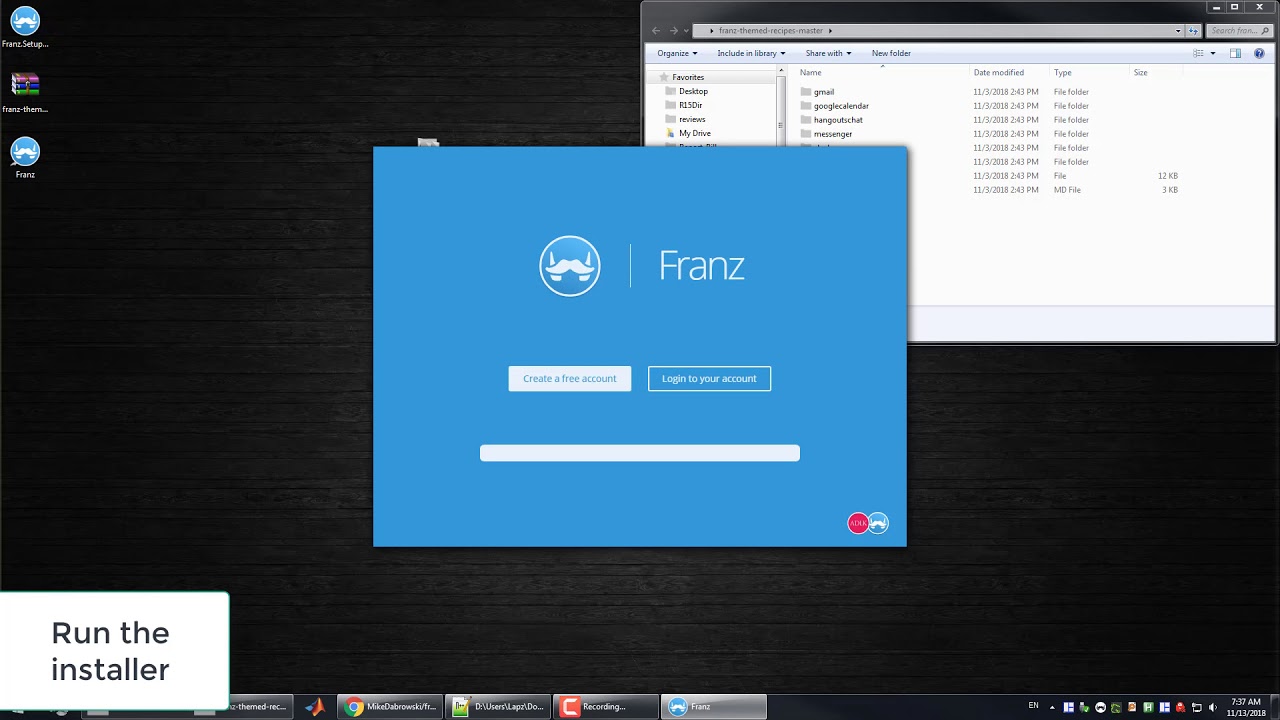Viewport: 1280px width, 720px height.
Task: Open franz-themed-rec taskbar button
Action: click(x=260, y=707)
